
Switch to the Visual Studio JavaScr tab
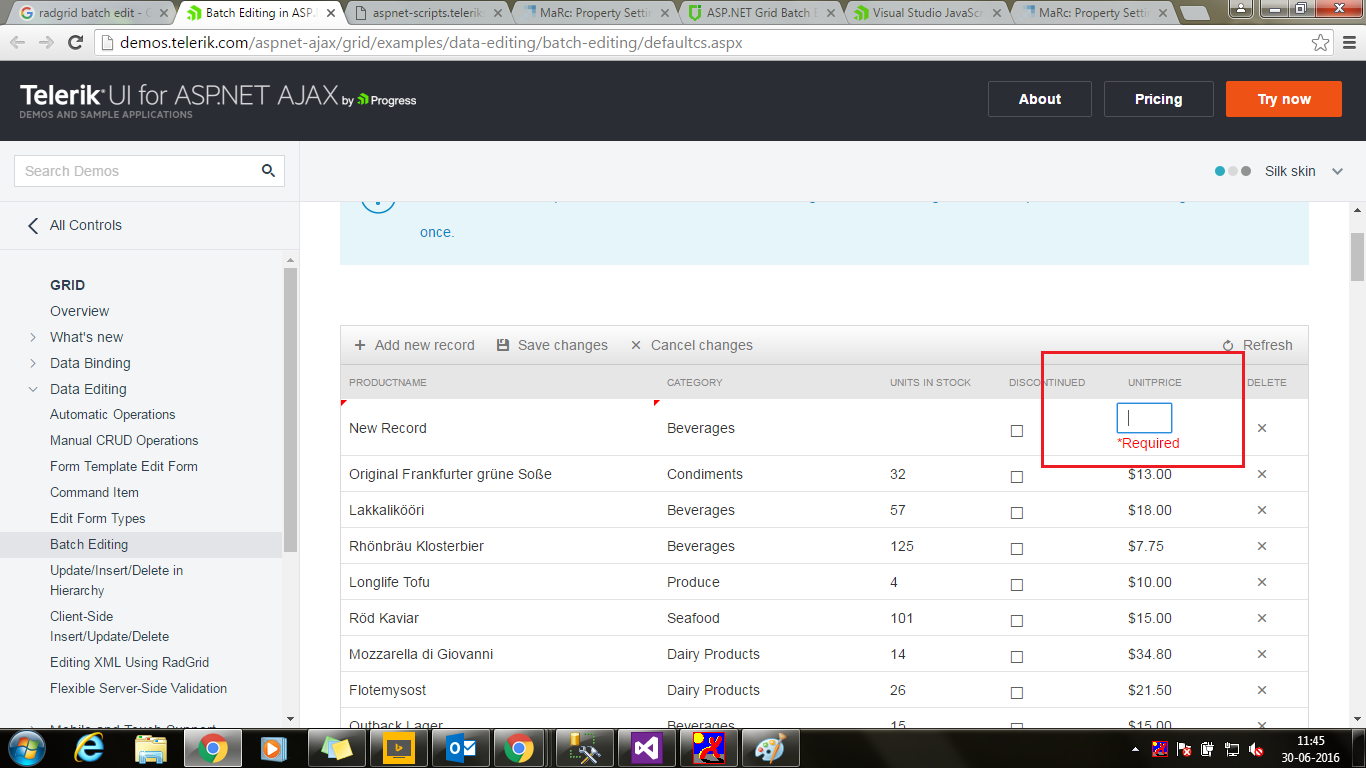(x=927, y=14)
